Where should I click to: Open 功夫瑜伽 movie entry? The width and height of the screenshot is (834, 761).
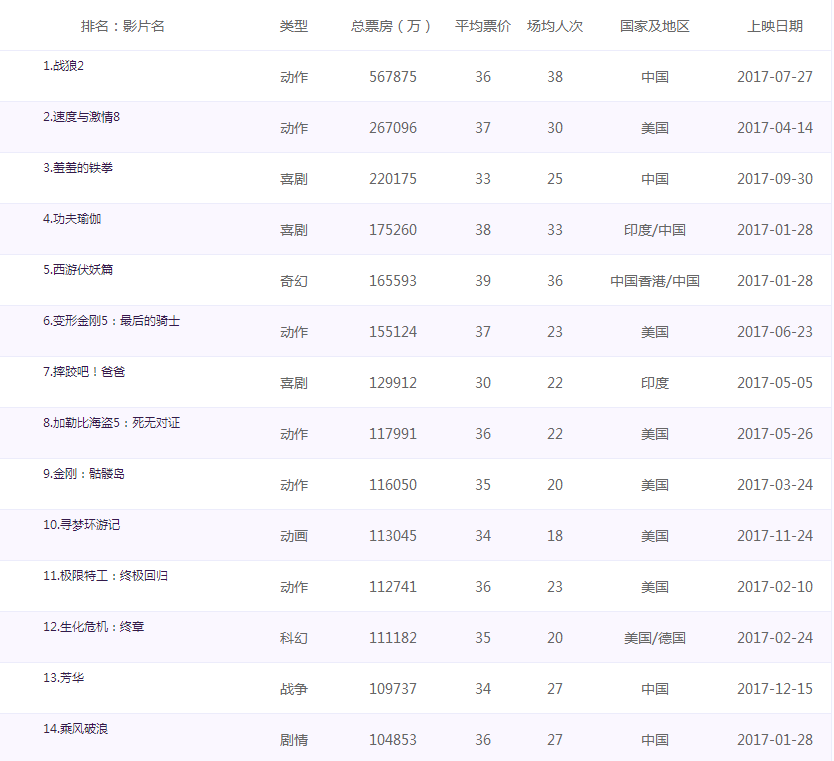click(x=72, y=219)
